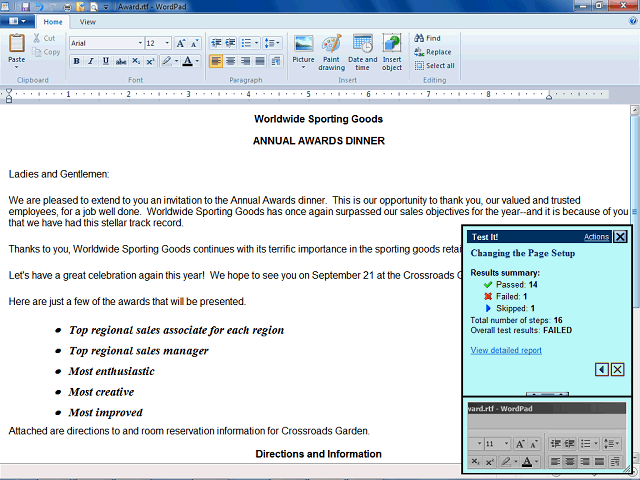Screen dimensions: 640x480
Task: Start a bulleted list with the list icon
Action: pyautogui.click(x=246, y=43)
